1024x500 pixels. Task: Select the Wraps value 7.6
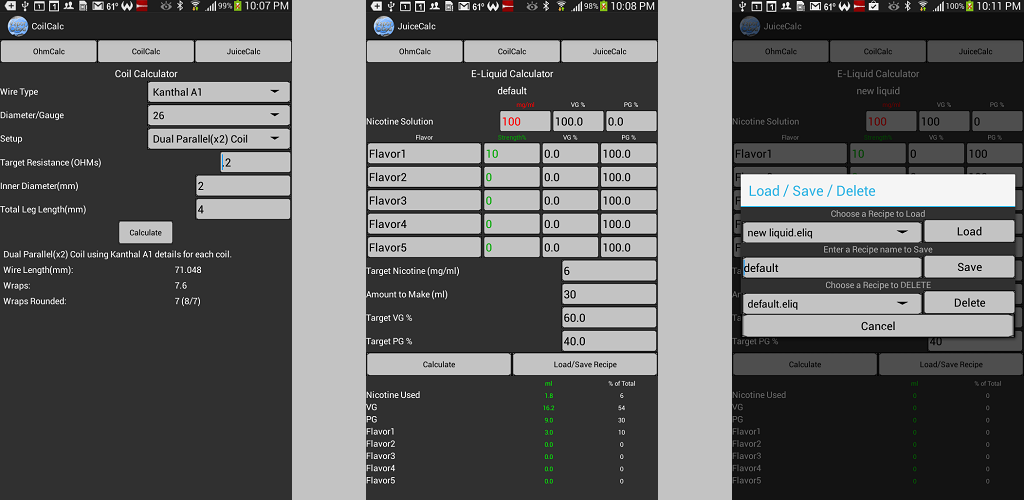click(x=181, y=285)
